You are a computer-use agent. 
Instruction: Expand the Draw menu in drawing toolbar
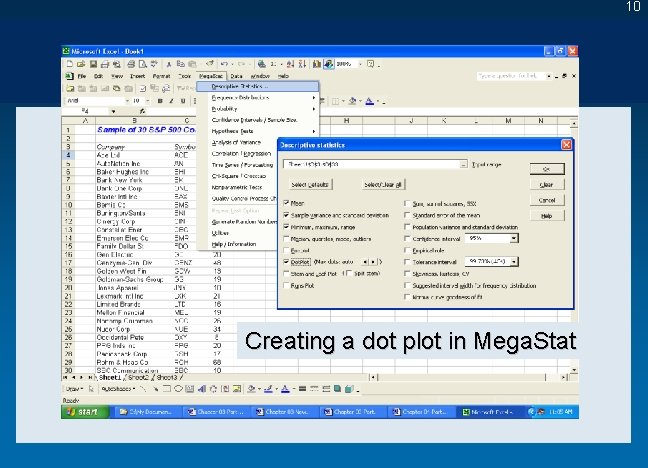tap(74, 389)
